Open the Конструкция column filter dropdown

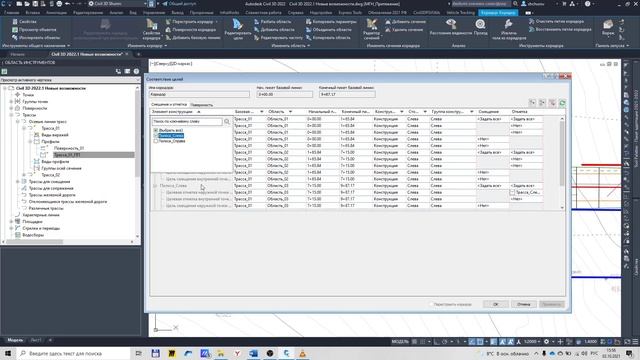point(402,112)
